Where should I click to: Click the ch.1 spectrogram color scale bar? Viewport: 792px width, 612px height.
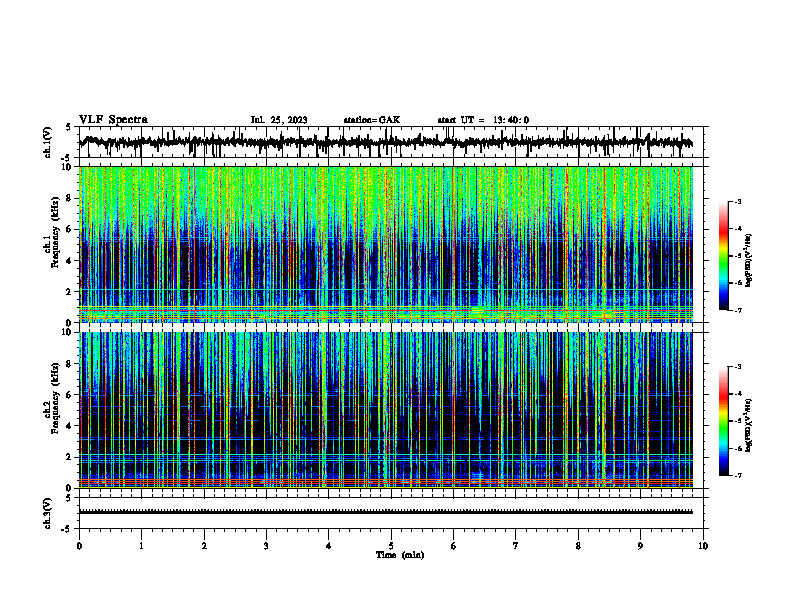pos(723,256)
